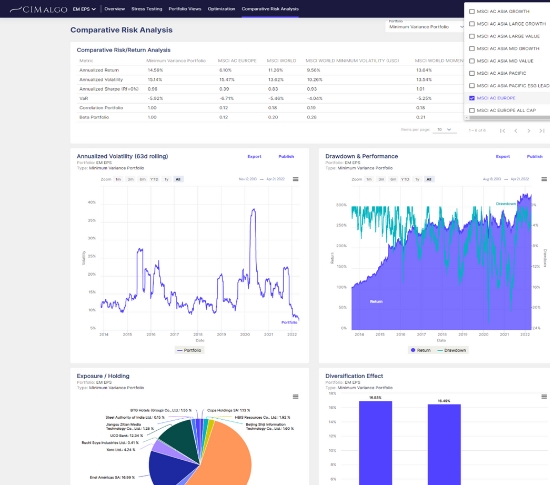Viewport: 550px width, 485px height.
Task: Open the EM EPS portfolio dropdown in navbar
Action: click(84, 9)
